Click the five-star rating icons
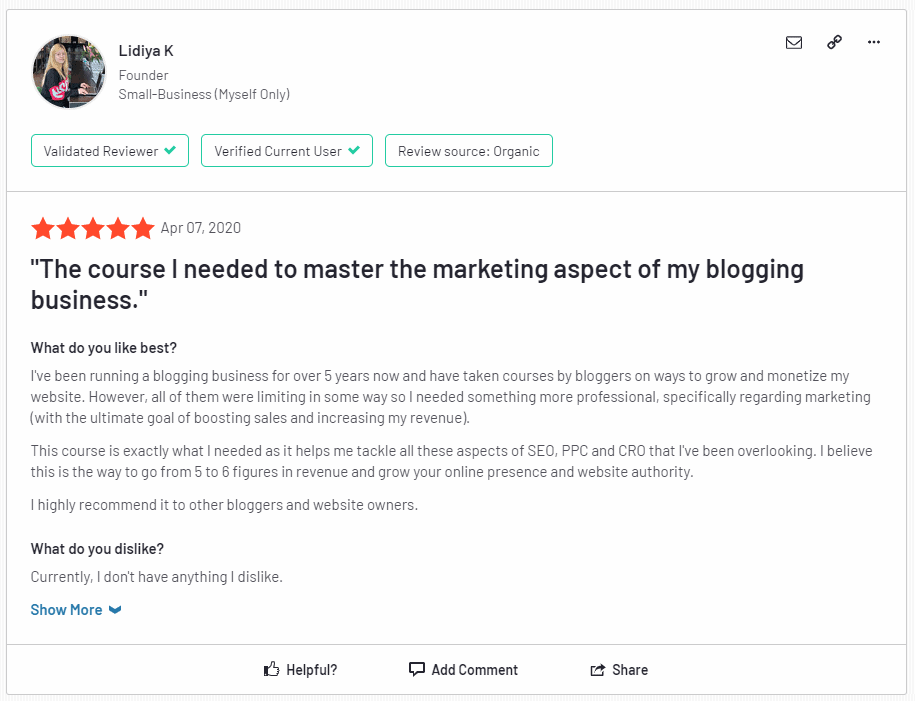The width and height of the screenshot is (915, 701). [x=93, y=228]
